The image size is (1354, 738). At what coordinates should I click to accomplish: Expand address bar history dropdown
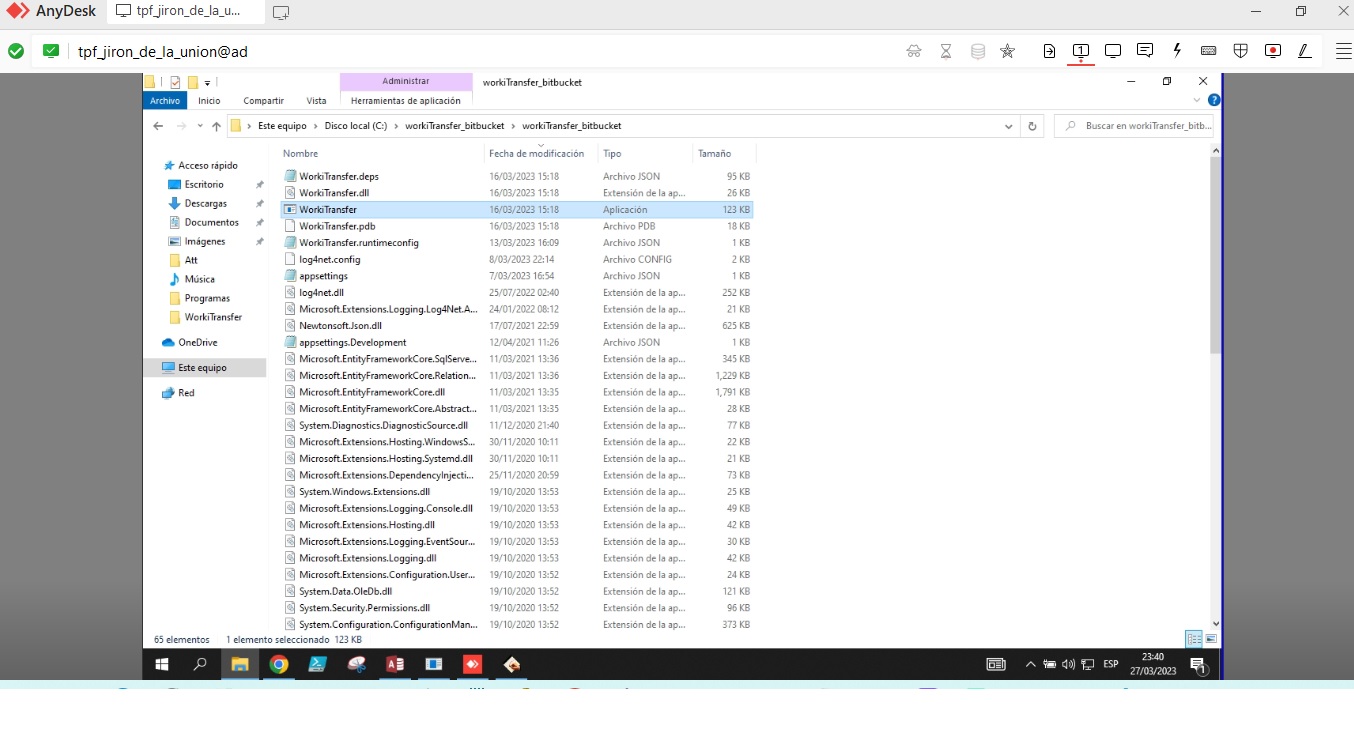(1009, 126)
